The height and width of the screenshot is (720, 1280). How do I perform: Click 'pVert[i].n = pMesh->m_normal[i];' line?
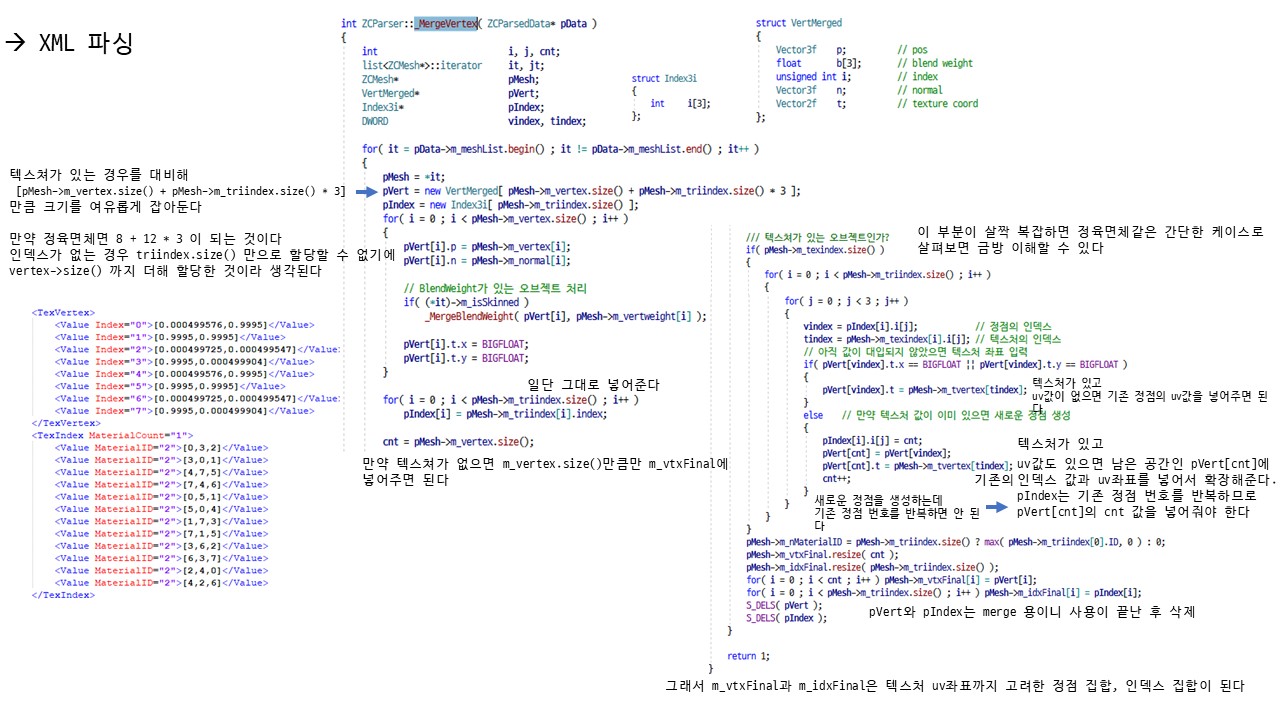tap(486, 261)
